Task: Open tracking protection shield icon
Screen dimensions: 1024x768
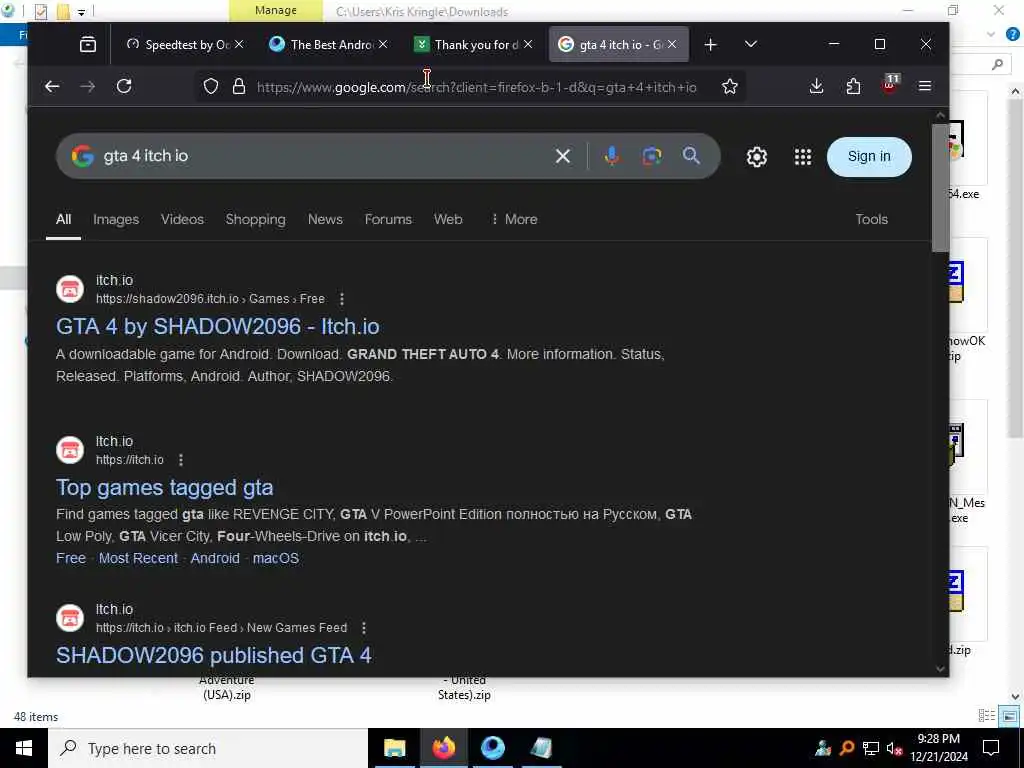Action: [x=211, y=86]
